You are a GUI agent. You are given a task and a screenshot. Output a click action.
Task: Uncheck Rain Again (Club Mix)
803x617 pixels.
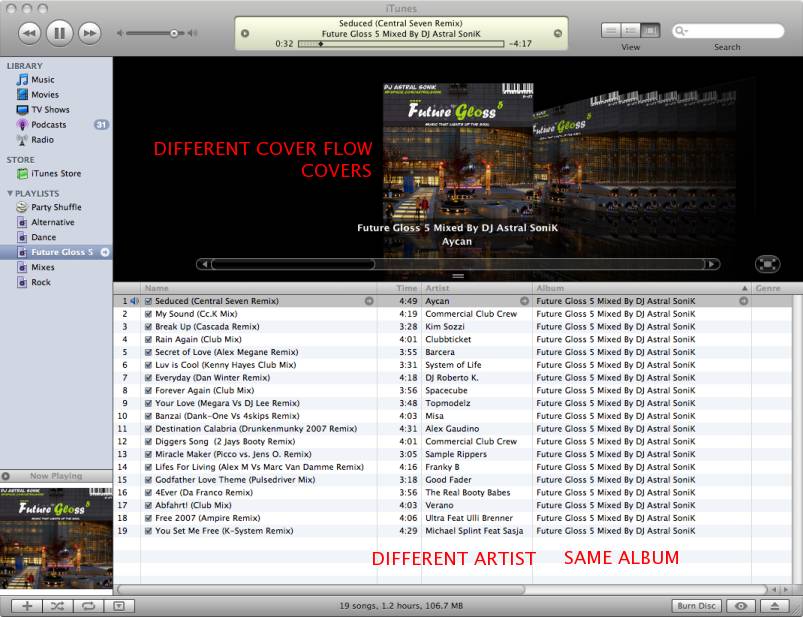click(x=149, y=339)
